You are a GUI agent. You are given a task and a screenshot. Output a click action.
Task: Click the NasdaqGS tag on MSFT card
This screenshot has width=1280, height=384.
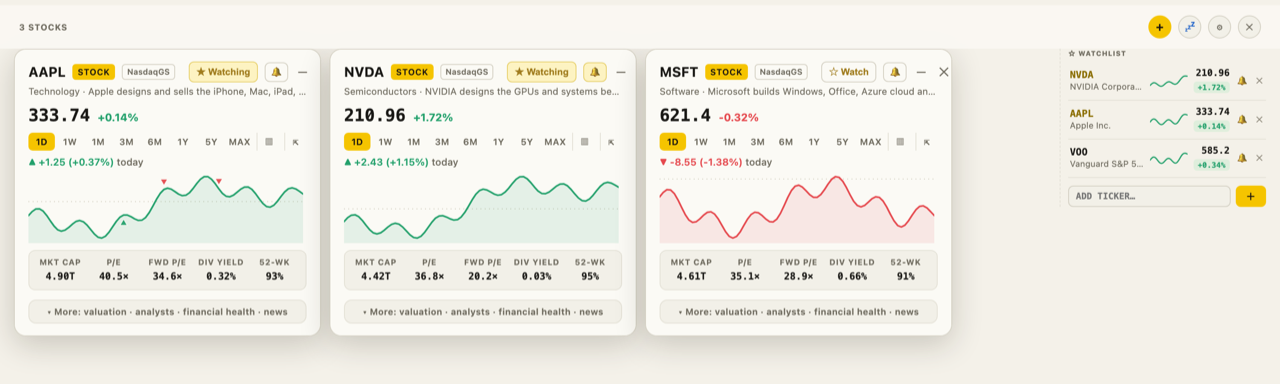click(x=782, y=72)
